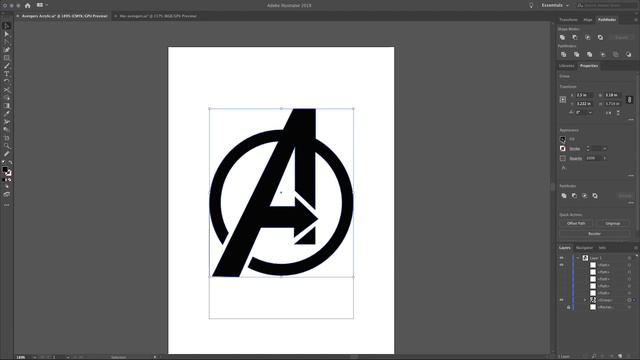Select the Type tool
640x360 pixels.
pos(7,74)
